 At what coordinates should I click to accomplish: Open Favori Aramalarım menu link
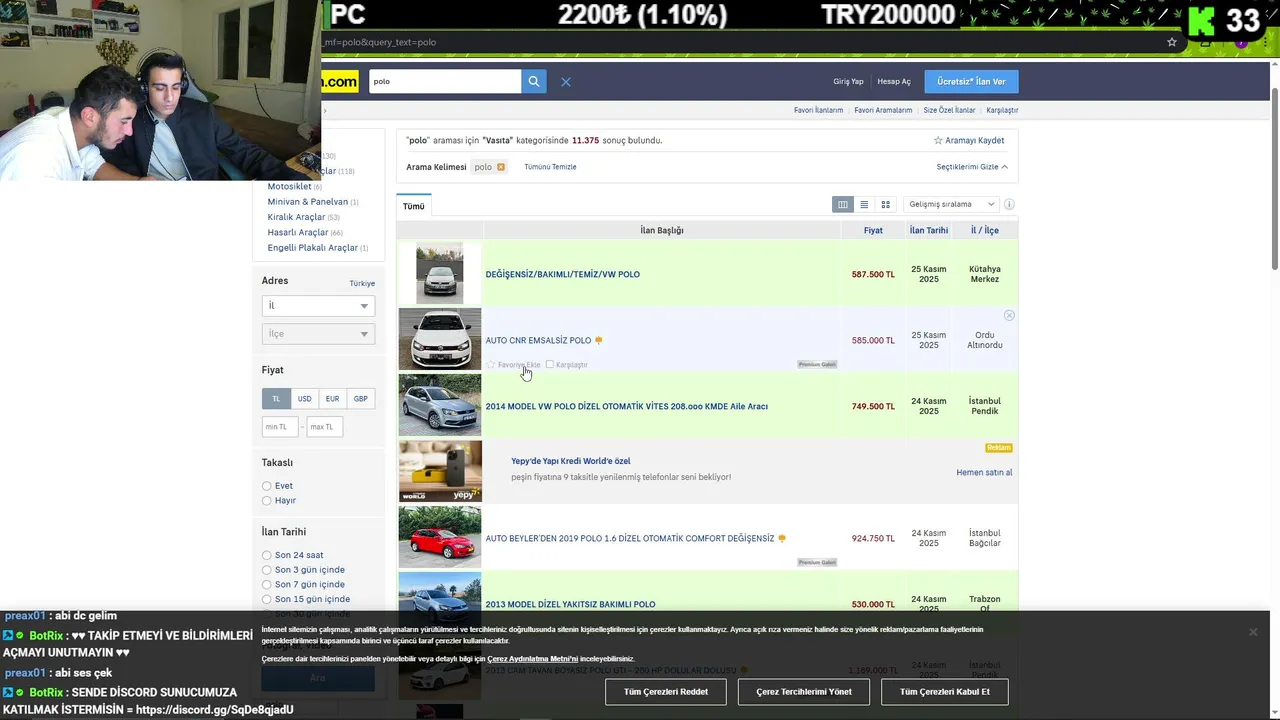tap(883, 110)
